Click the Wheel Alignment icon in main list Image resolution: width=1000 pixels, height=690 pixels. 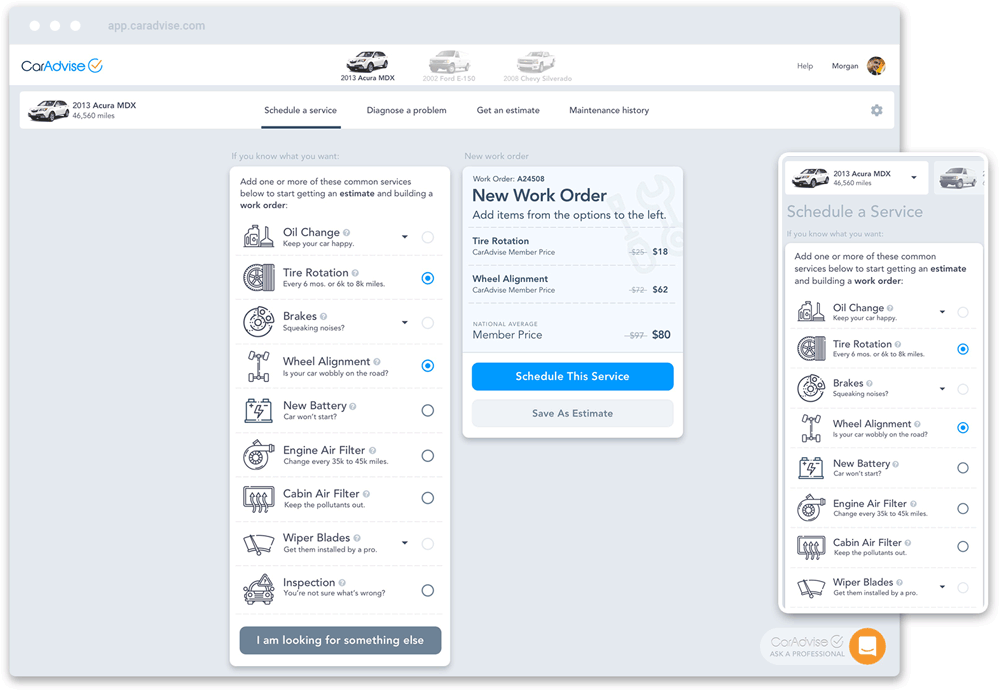tap(258, 366)
